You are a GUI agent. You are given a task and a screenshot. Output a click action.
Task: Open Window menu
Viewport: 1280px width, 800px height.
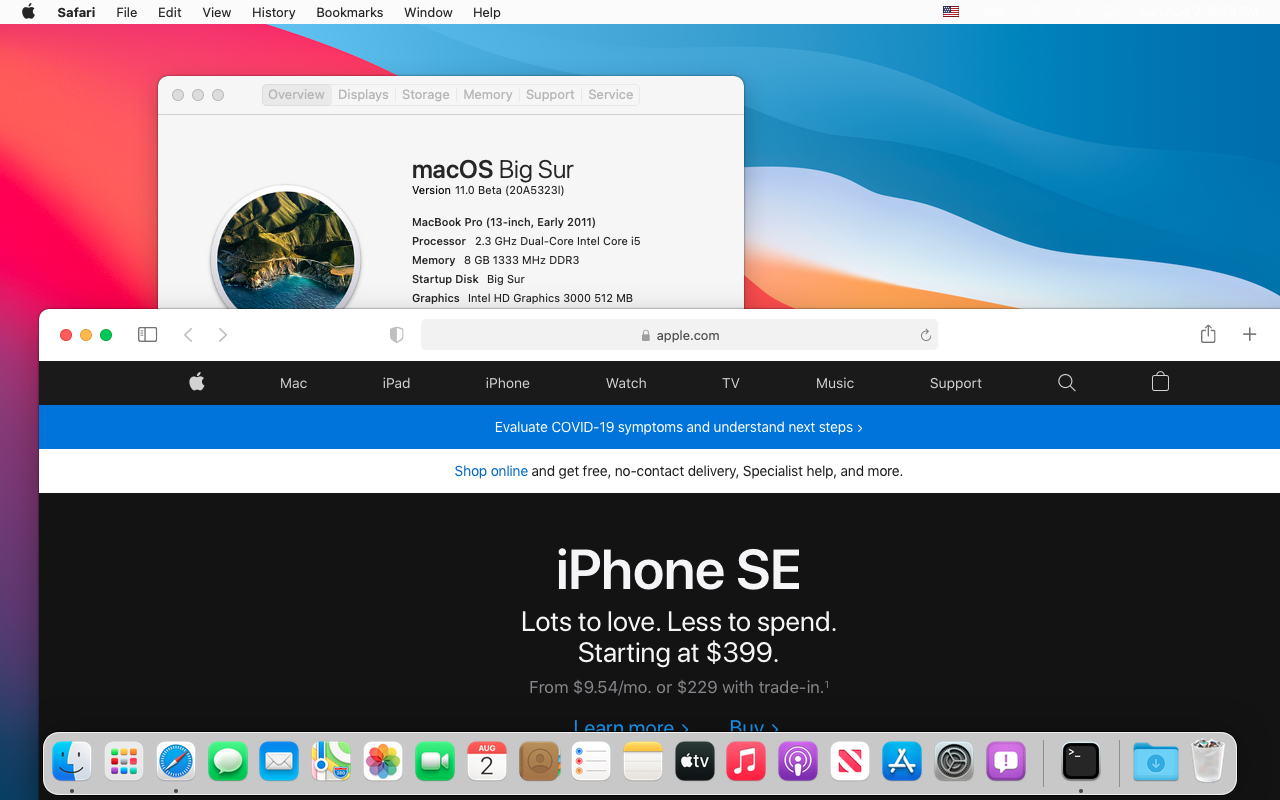point(428,12)
